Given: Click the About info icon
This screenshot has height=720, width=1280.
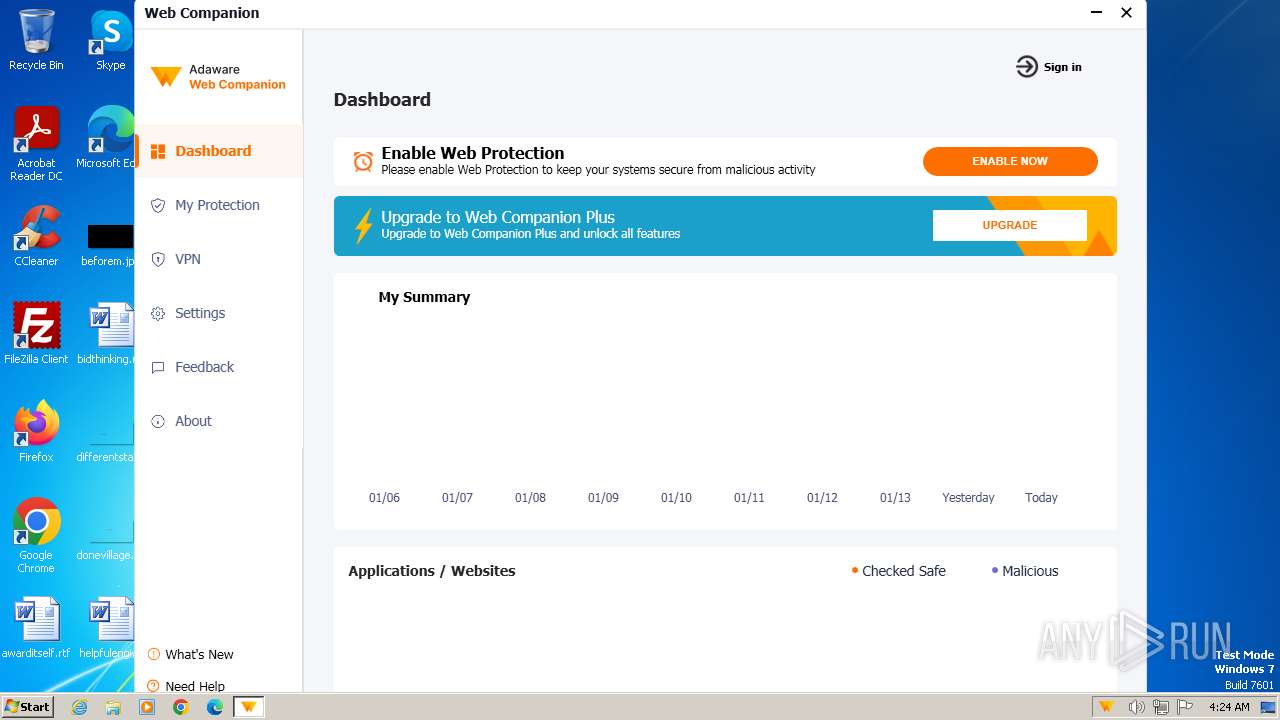Looking at the screenshot, I should (x=158, y=422).
